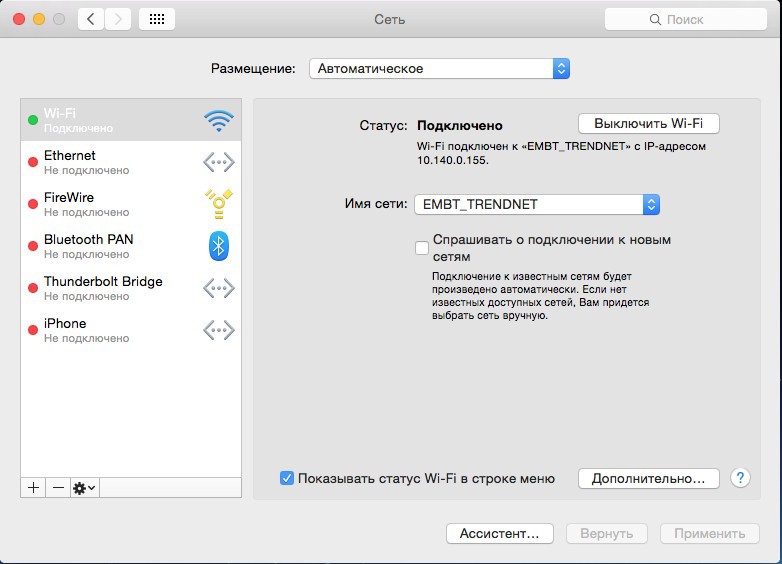The height and width of the screenshot is (564, 782).
Task: Uncheck show Wi-Fi status in menu bar
Action: coord(287,478)
